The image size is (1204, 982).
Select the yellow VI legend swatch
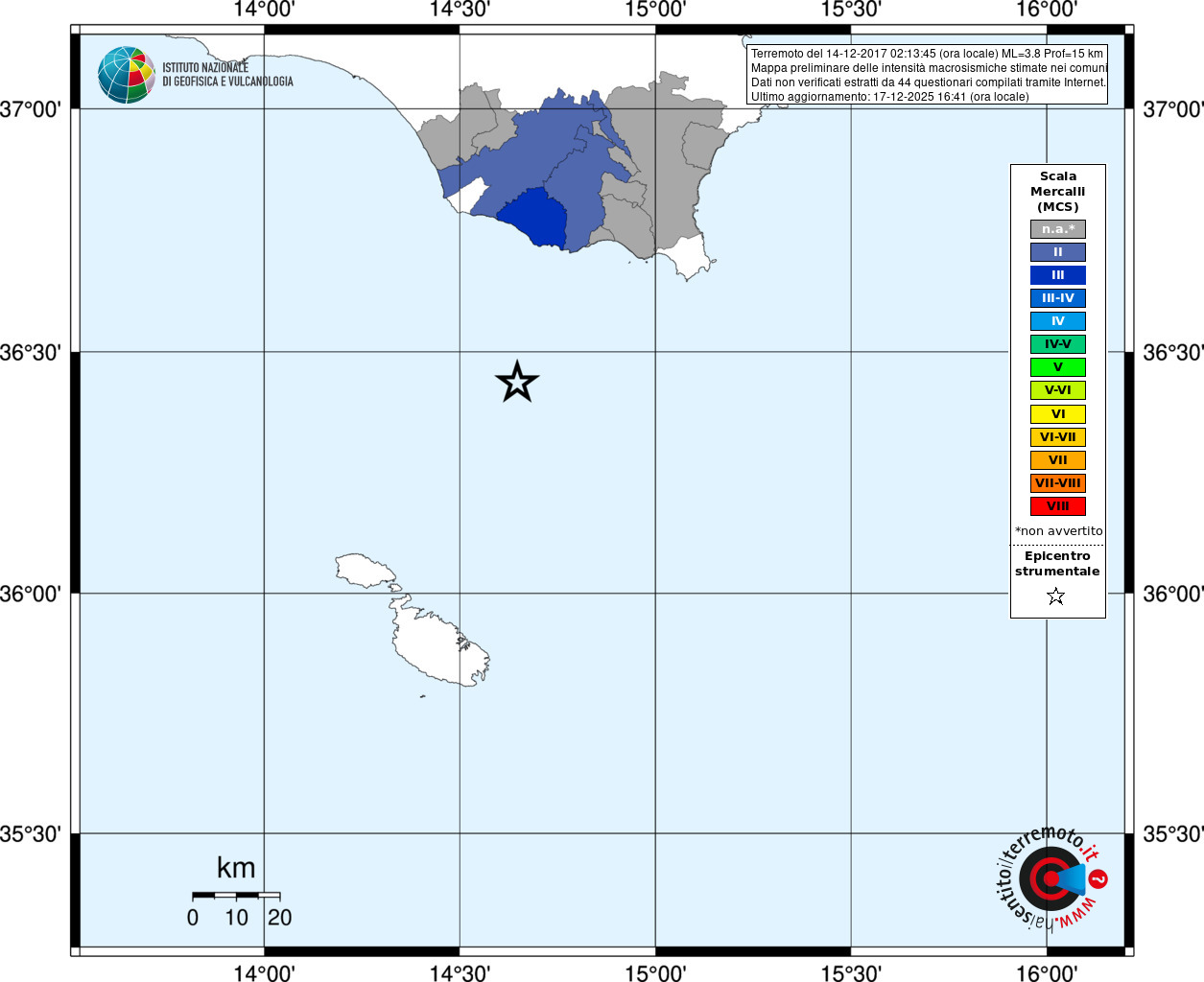click(1058, 414)
